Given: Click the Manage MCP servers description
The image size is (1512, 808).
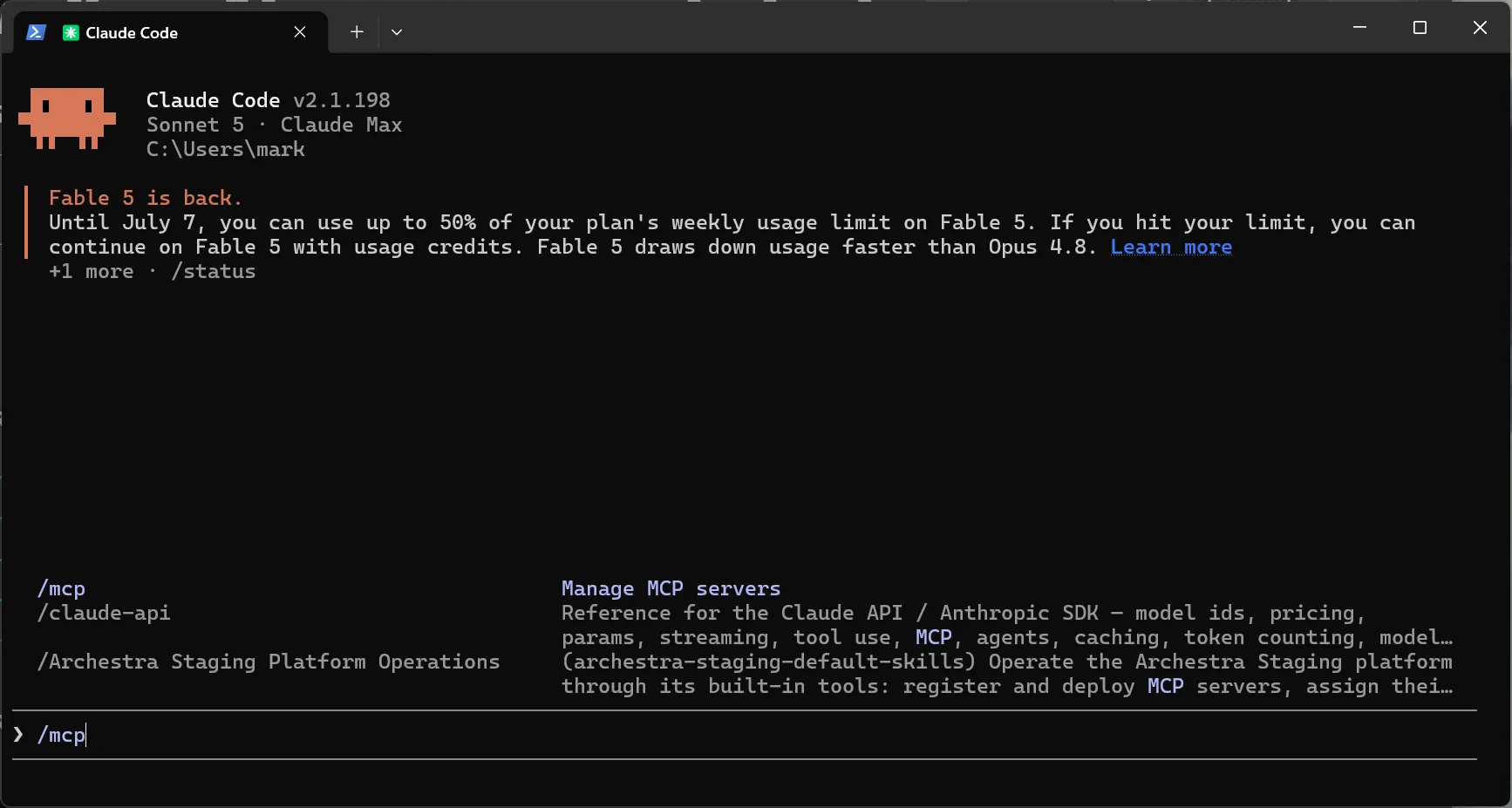Looking at the screenshot, I should point(671,589).
